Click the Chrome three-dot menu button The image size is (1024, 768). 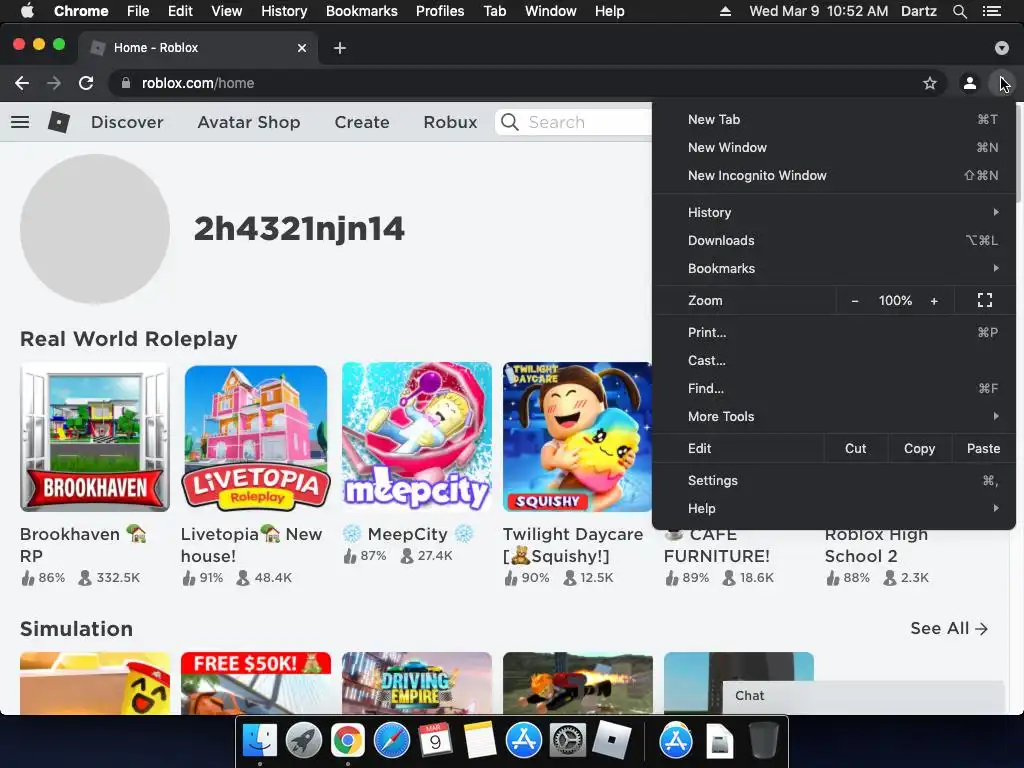point(1002,83)
